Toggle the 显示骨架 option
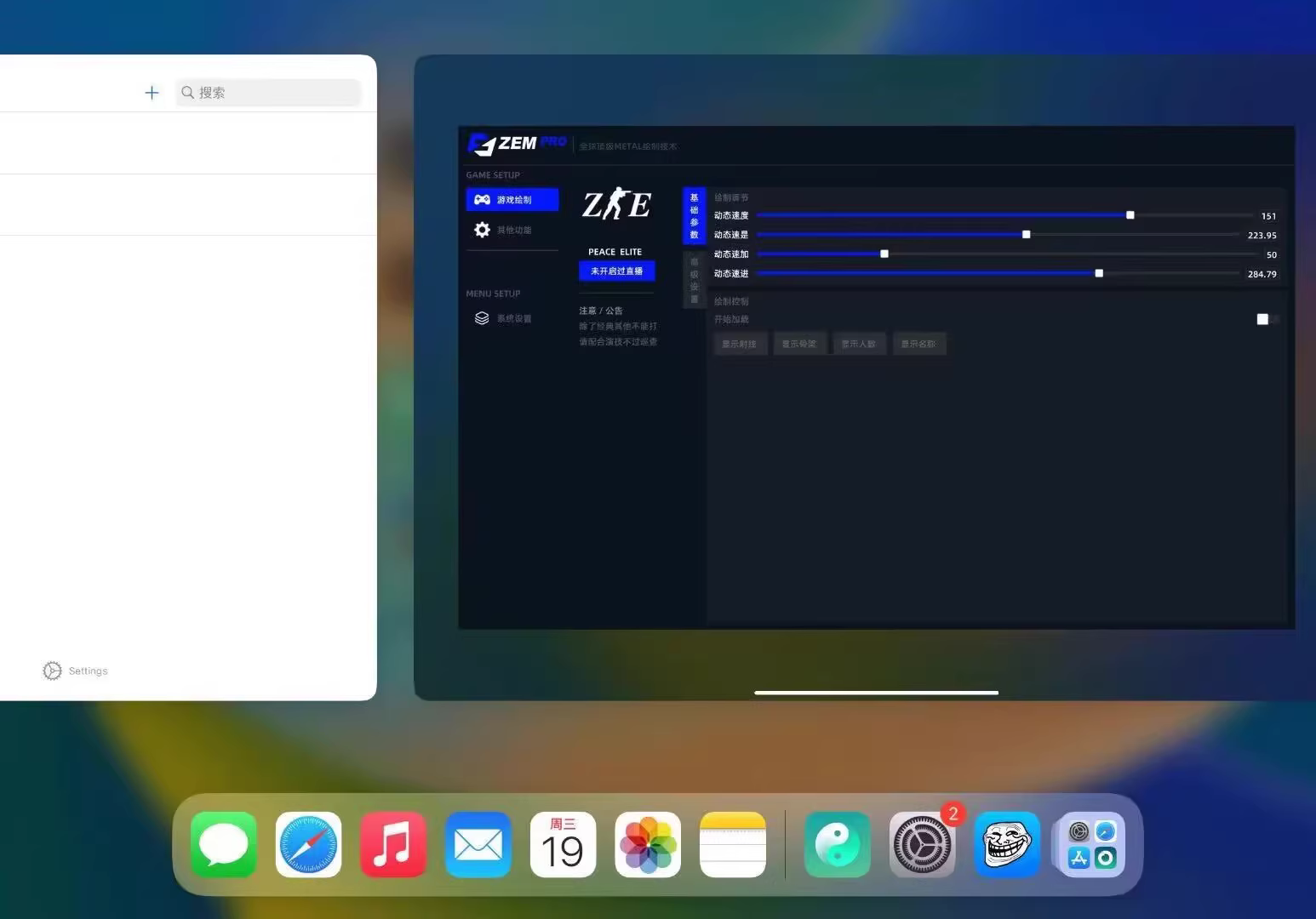Screen dimensions: 1316x919 [x=799, y=344]
